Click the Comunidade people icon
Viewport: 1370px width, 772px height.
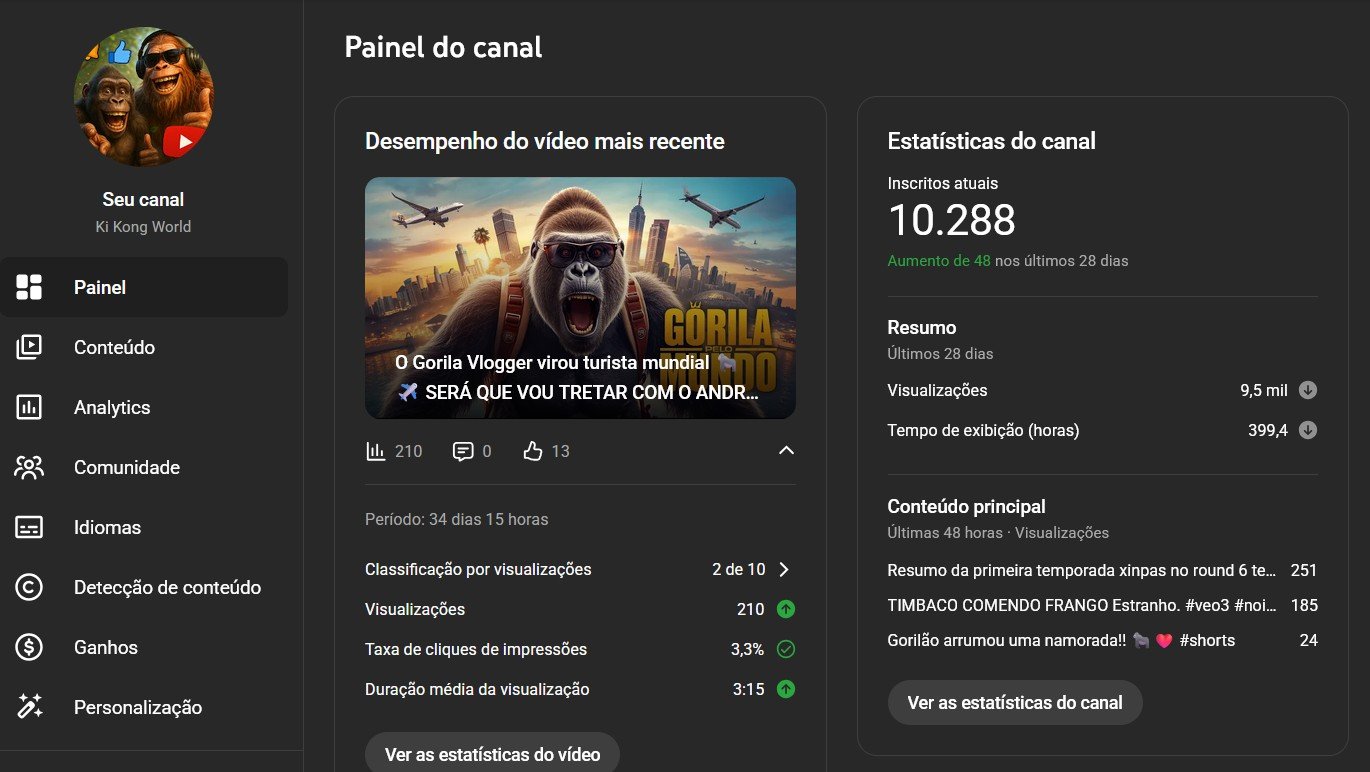tap(29, 467)
